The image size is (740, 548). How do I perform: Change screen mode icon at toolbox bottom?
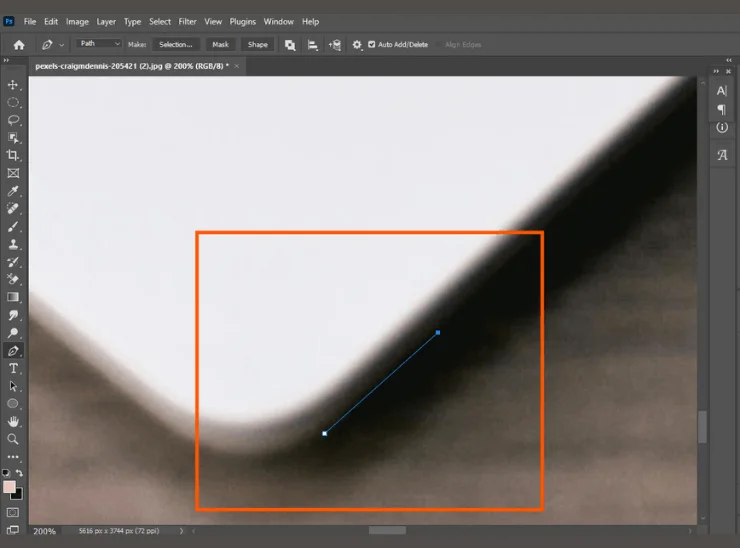pos(13,530)
